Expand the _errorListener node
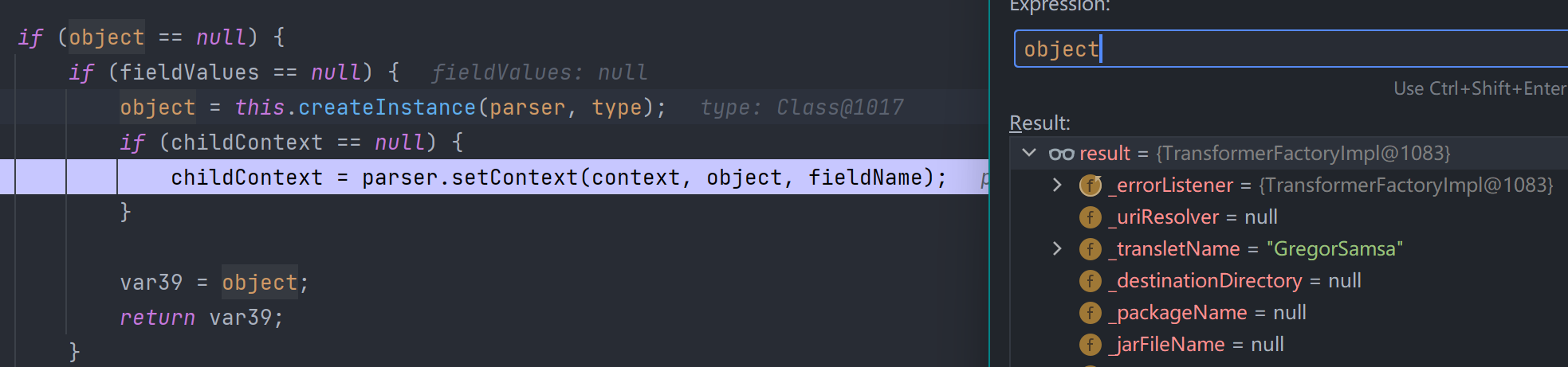The width and height of the screenshot is (1568, 367). tap(1057, 185)
